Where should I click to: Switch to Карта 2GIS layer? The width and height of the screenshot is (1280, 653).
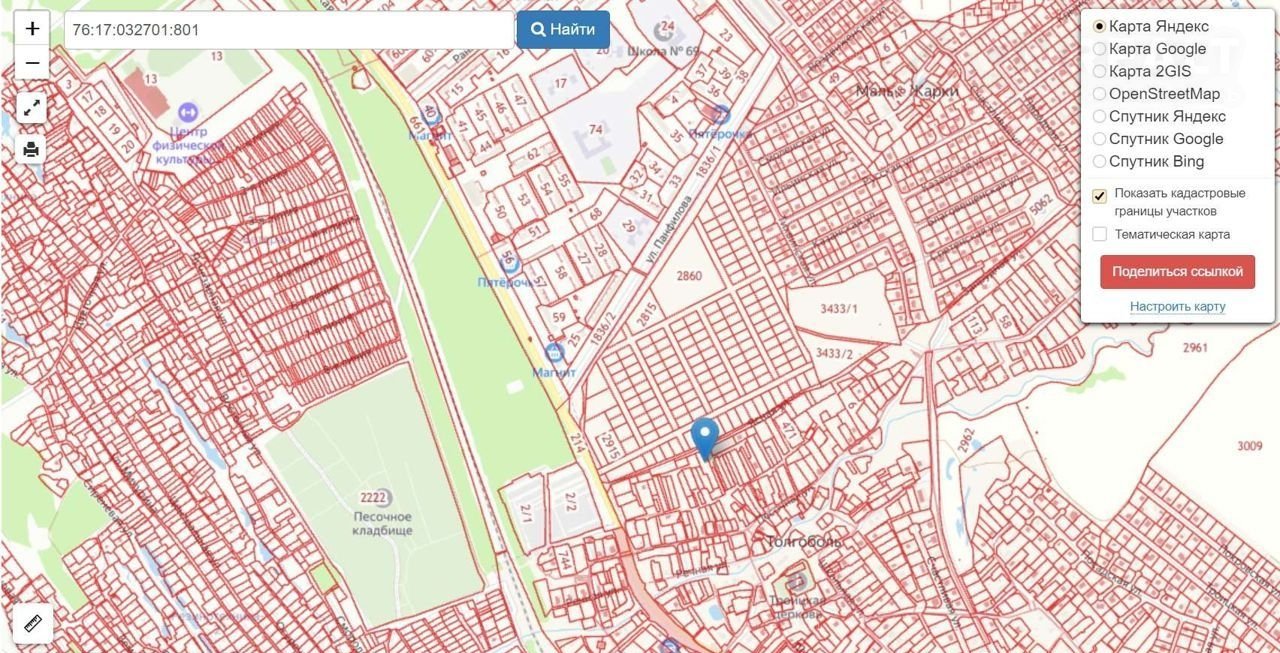click(1100, 71)
